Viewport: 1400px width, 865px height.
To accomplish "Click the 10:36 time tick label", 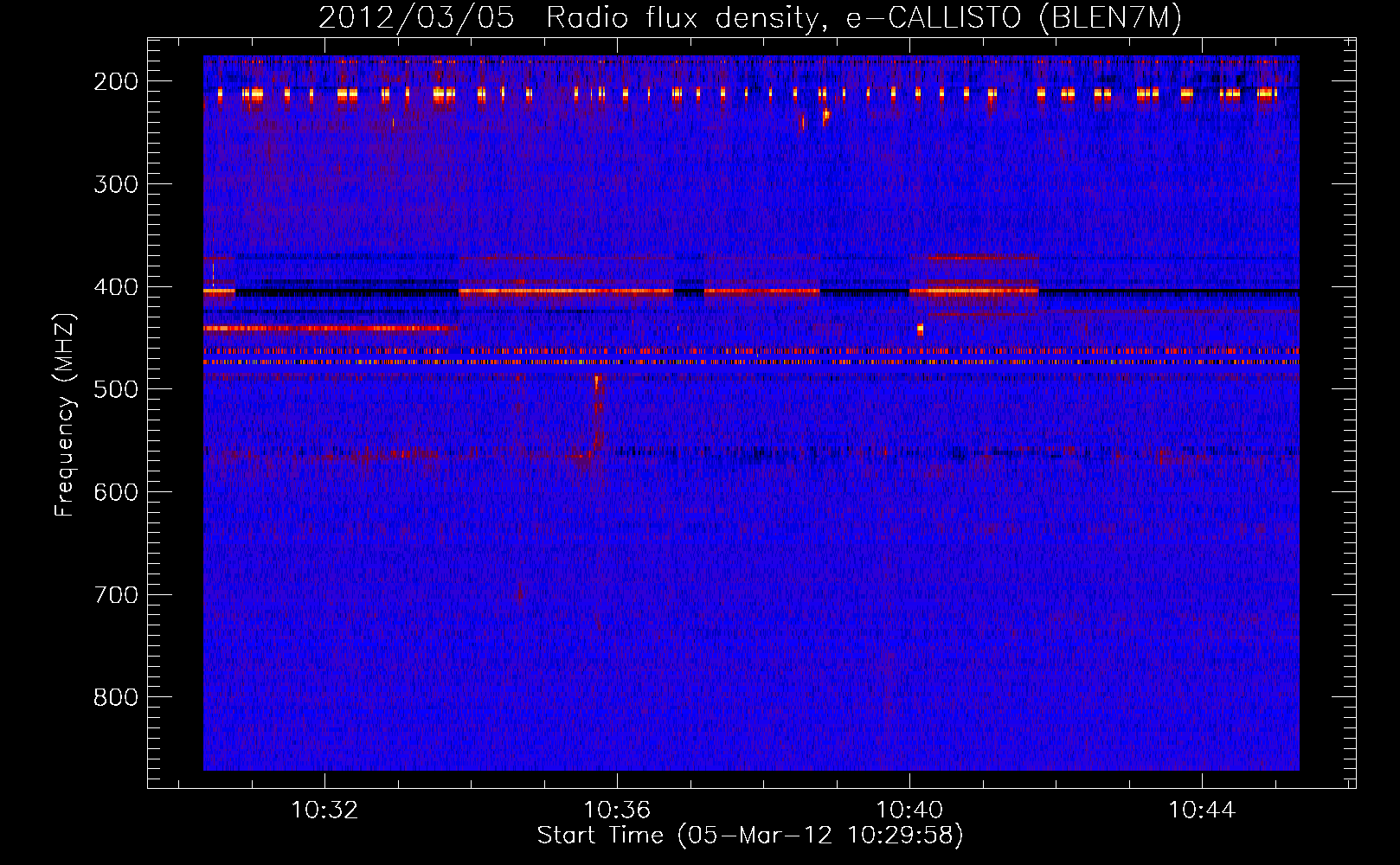I will (617, 811).
